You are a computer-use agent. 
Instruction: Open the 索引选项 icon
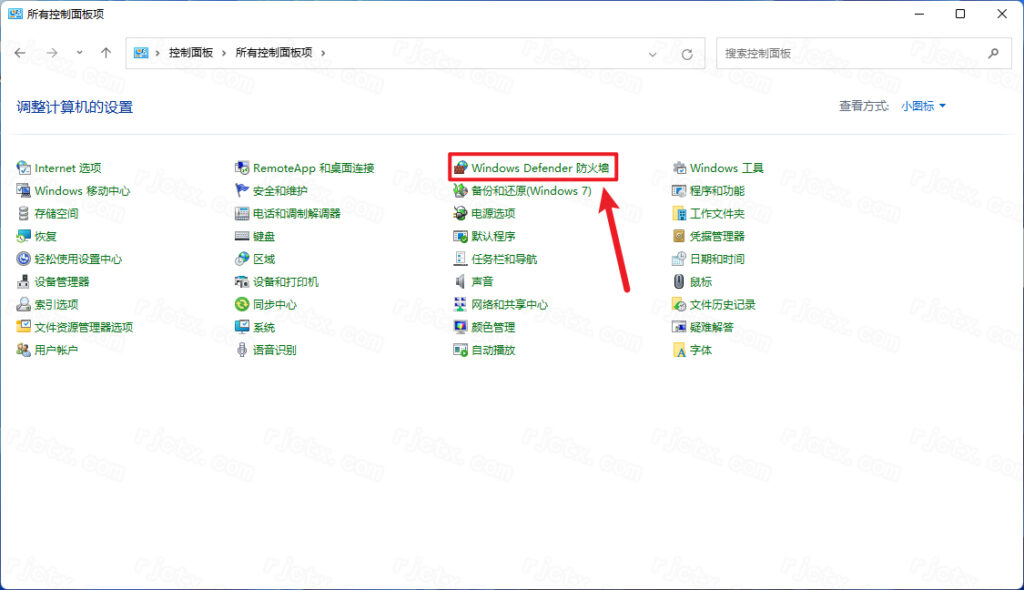(x=24, y=304)
